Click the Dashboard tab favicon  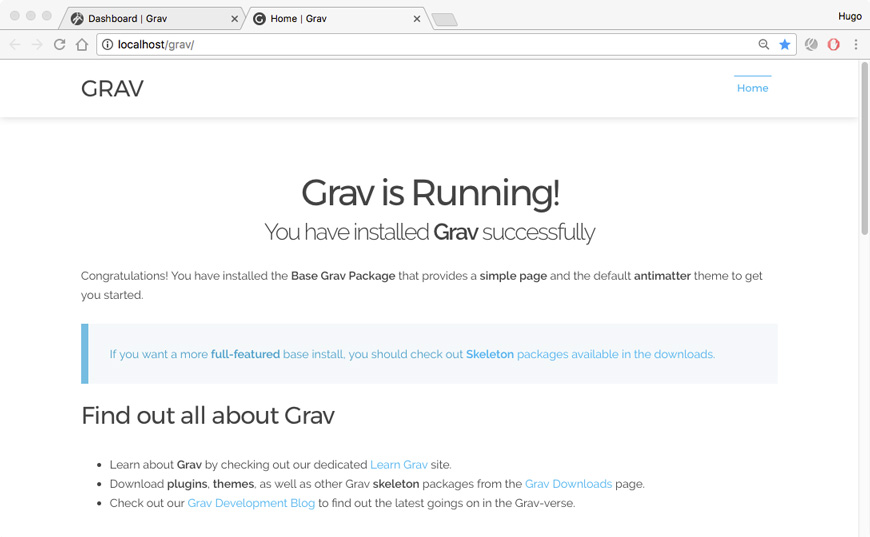coord(77,19)
